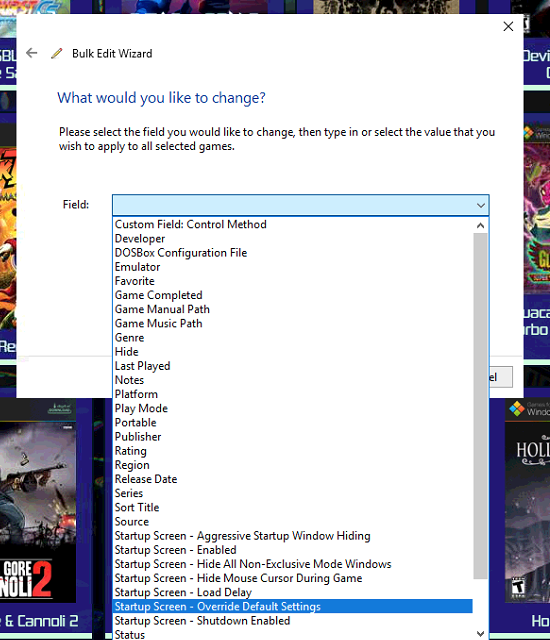This screenshot has width=550, height=640.
Task: Select Game Completed from the list
Action: [293, 295]
